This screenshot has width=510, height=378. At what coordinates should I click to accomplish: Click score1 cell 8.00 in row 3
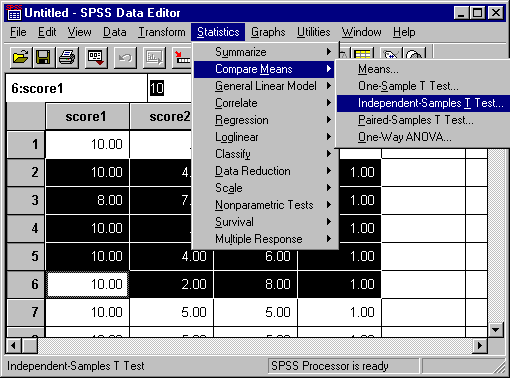click(87, 200)
